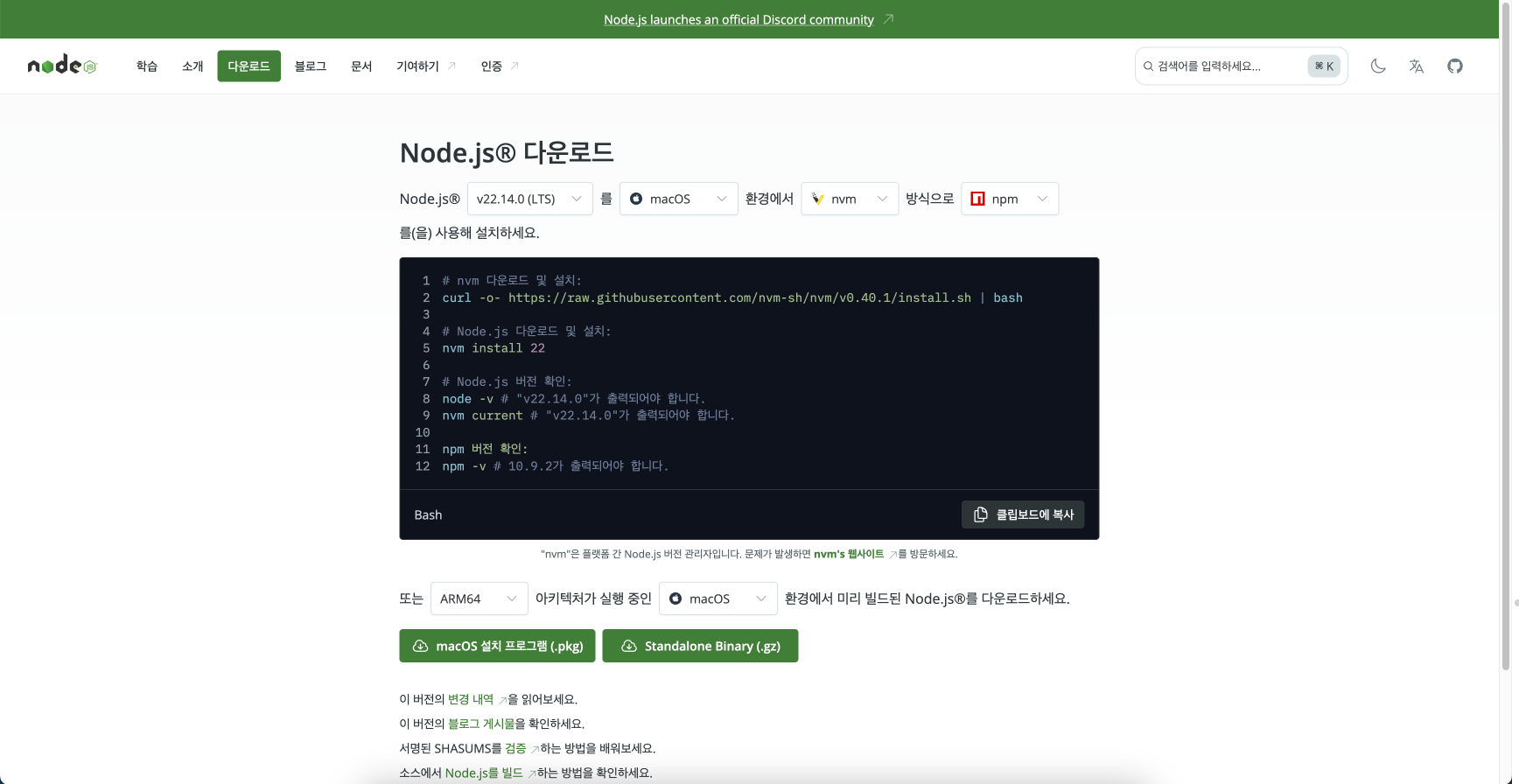Visit the nvm's 웹사이트 link

[849, 554]
